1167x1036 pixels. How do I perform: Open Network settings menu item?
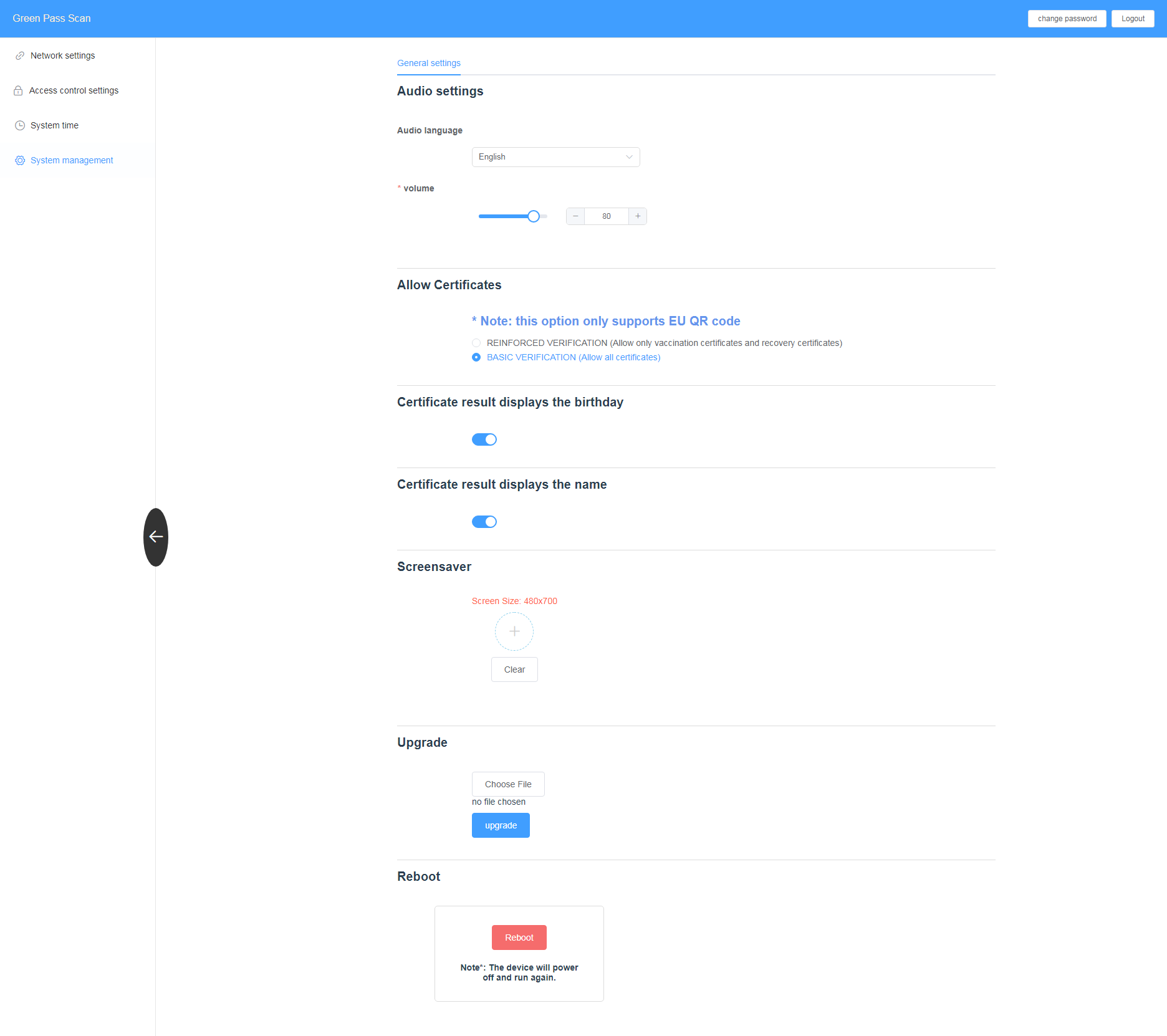77,55
